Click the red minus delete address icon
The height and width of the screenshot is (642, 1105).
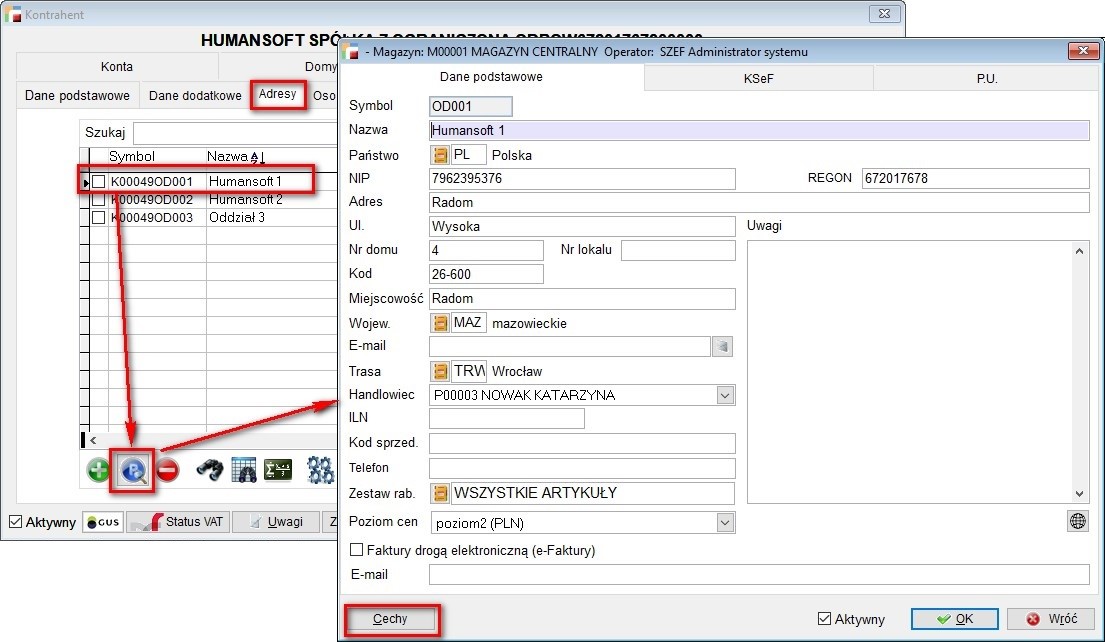(x=168, y=470)
